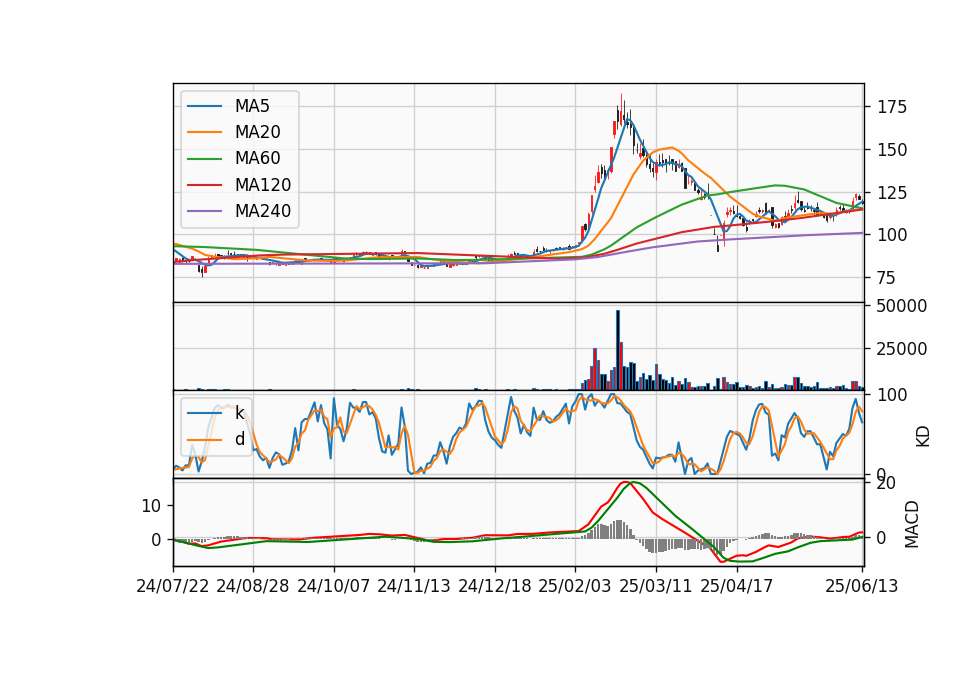The width and height of the screenshot is (960, 690).
Task: Click the tallest volume bar
Action: click(618, 350)
